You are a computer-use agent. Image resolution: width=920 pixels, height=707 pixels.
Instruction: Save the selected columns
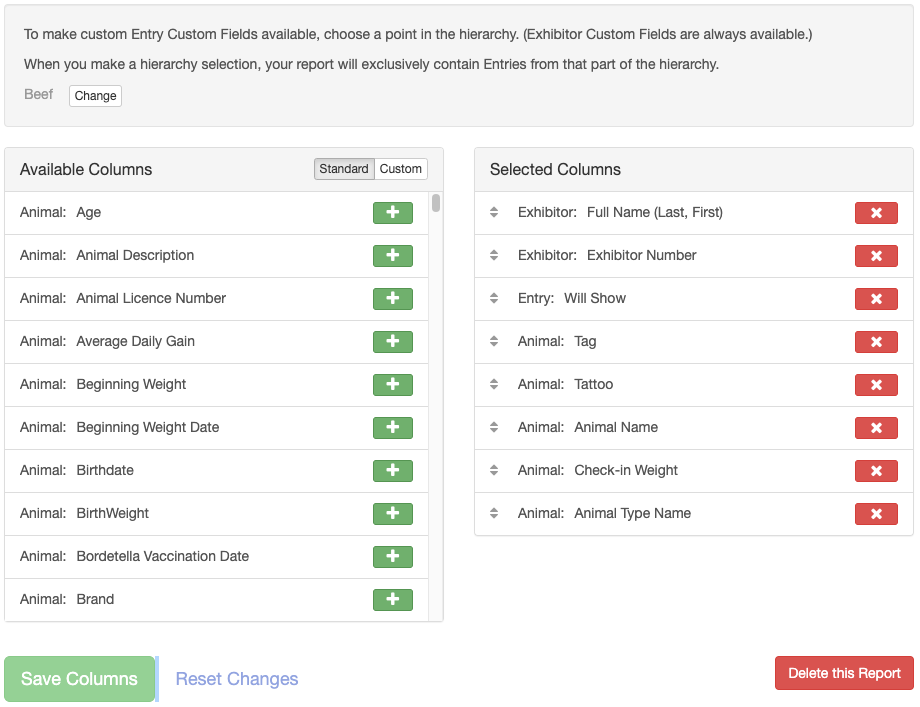[79, 678]
